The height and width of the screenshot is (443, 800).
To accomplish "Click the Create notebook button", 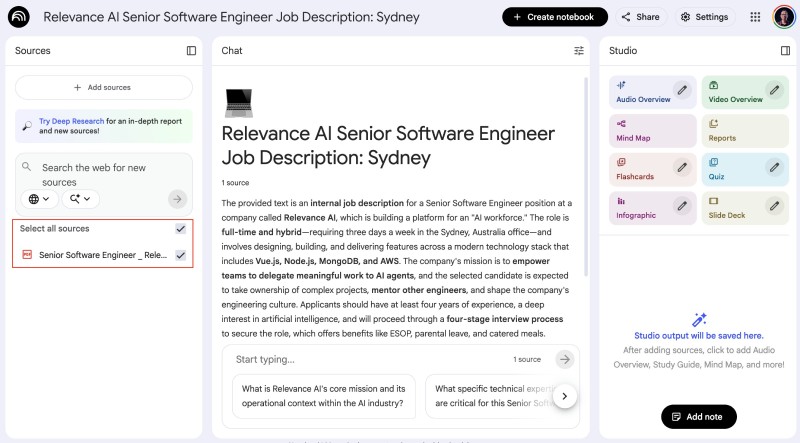I will coord(554,17).
